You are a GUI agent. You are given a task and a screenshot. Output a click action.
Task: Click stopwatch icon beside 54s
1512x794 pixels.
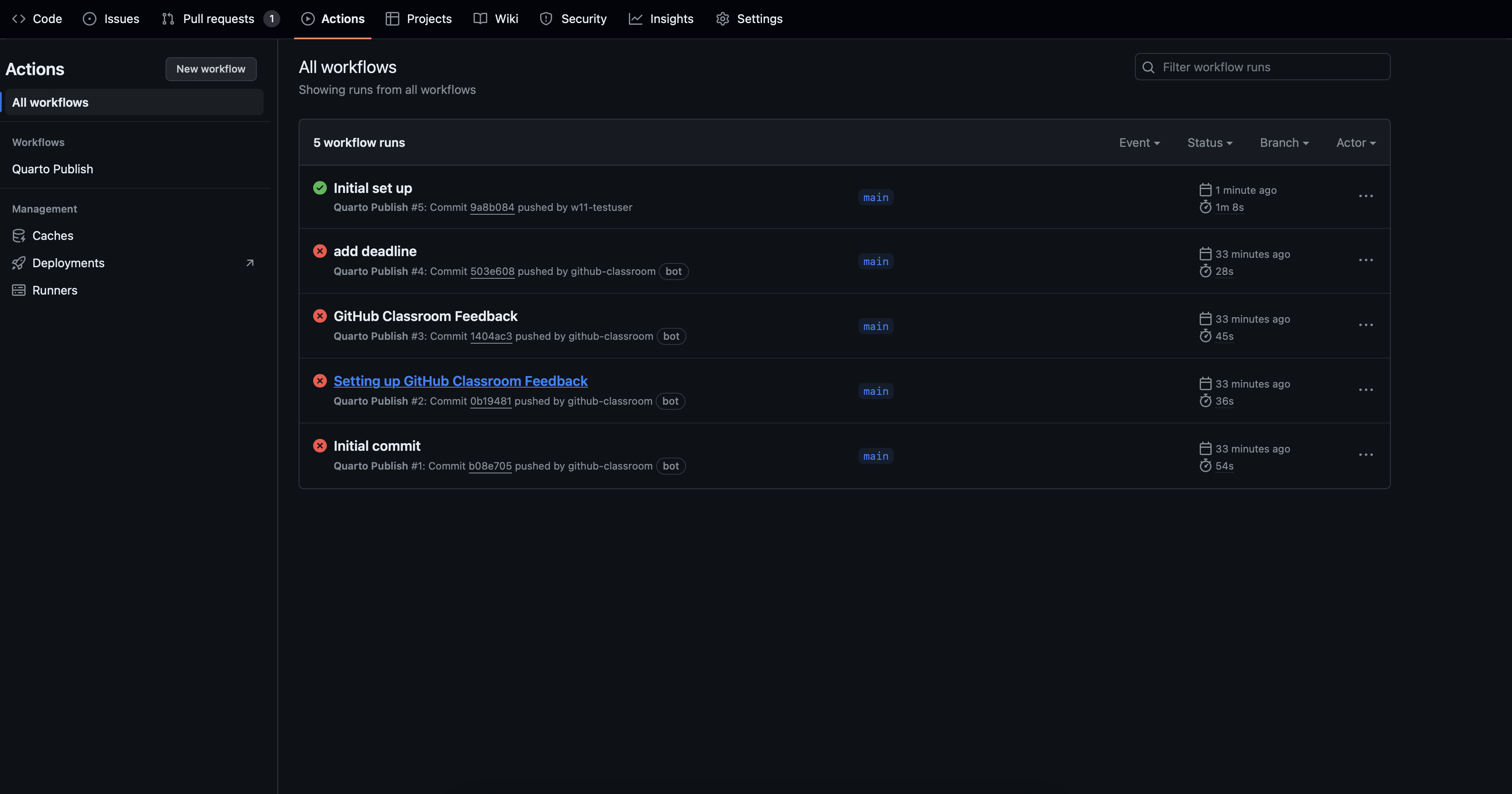pyautogui.click(x=1206, y=466)
